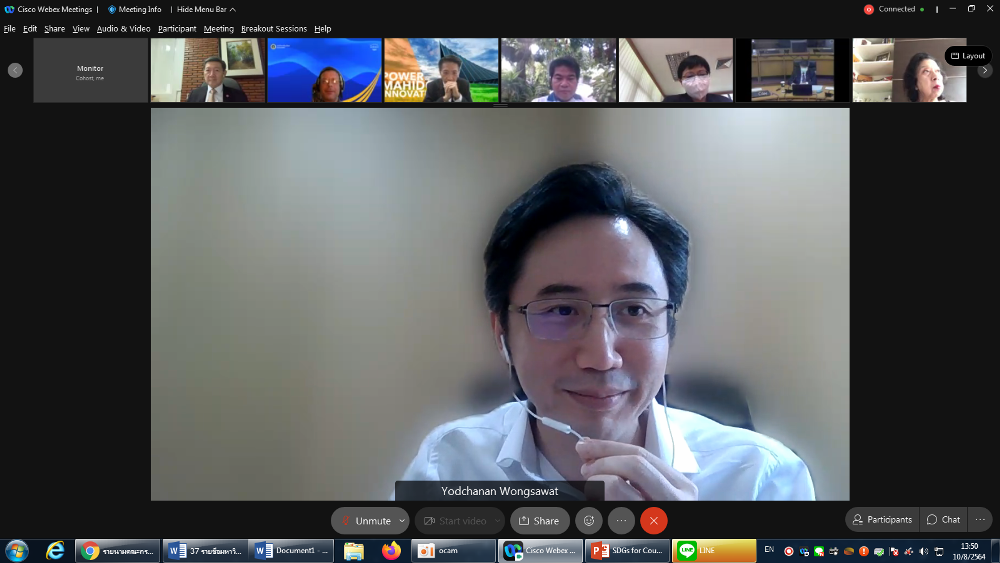The width and height of the screenshot is (1000, 563).
Task: Open more options in meeting controls
Action: tap(621, 521)
